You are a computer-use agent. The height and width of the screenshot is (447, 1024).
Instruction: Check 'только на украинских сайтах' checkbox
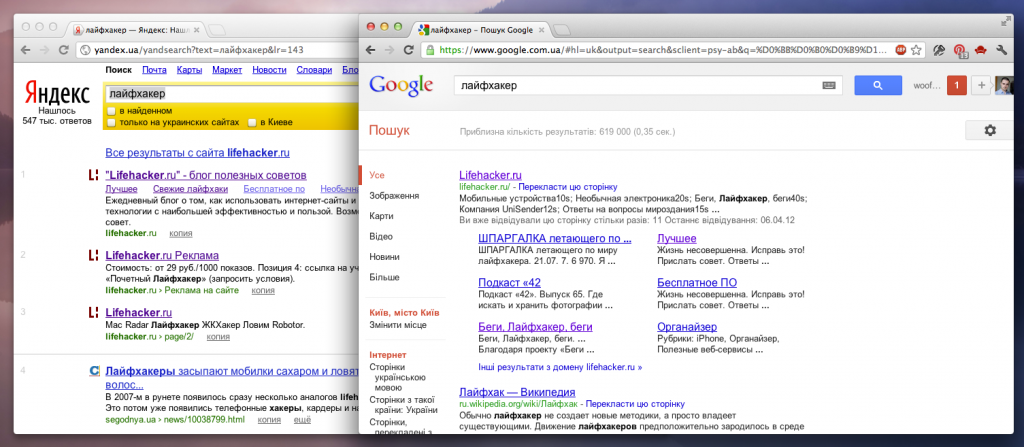coord(112,122)
